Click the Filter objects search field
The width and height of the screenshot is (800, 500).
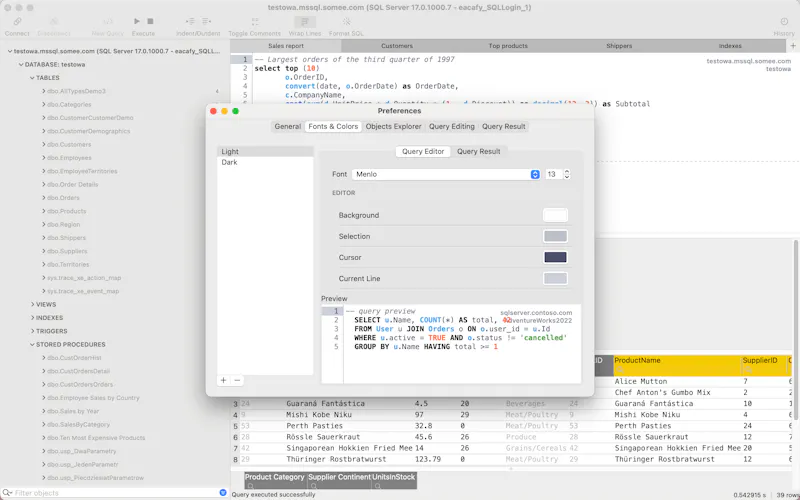[x=115, y=493]
